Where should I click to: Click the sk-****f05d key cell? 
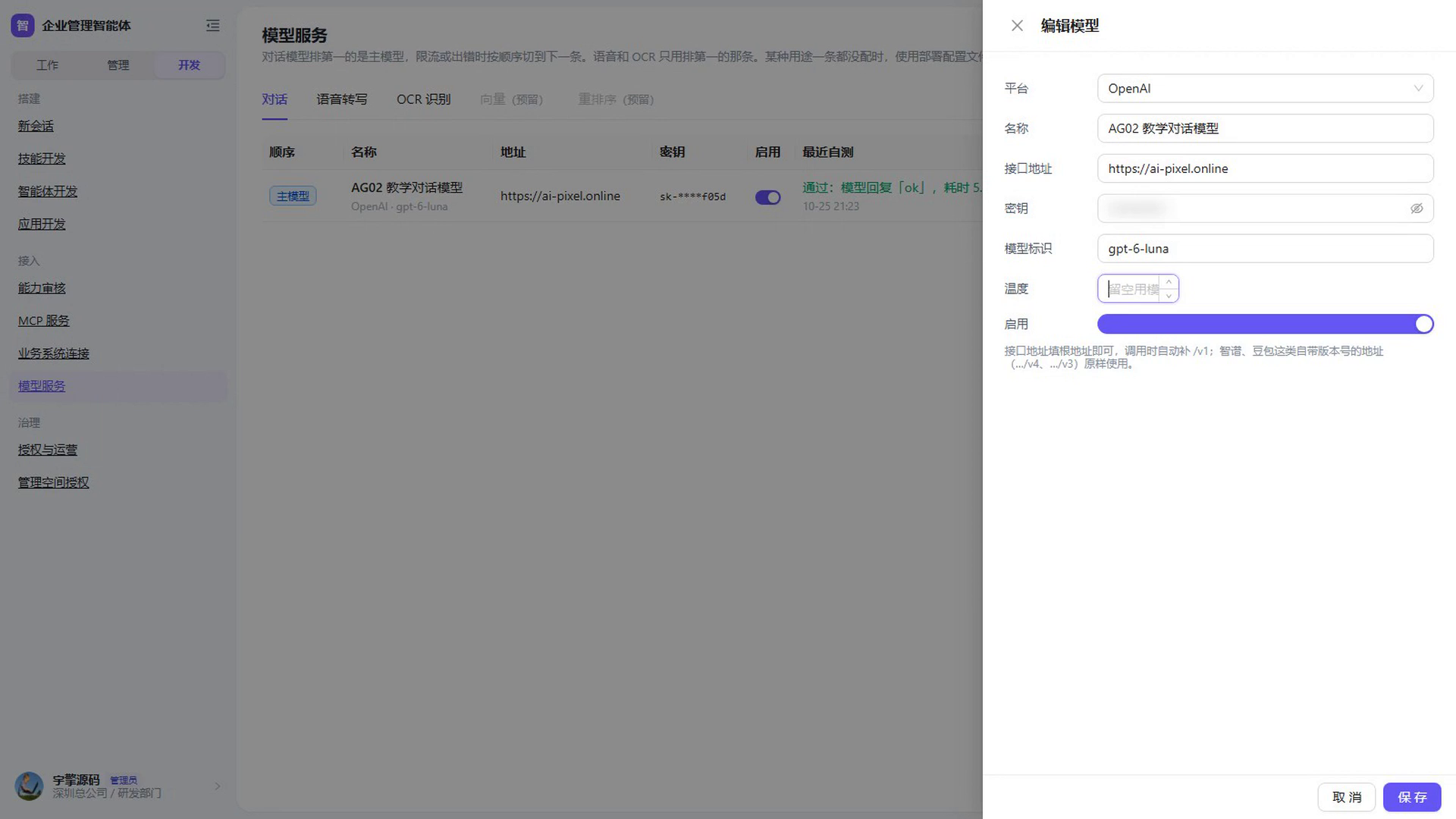[x=692, y=196]
